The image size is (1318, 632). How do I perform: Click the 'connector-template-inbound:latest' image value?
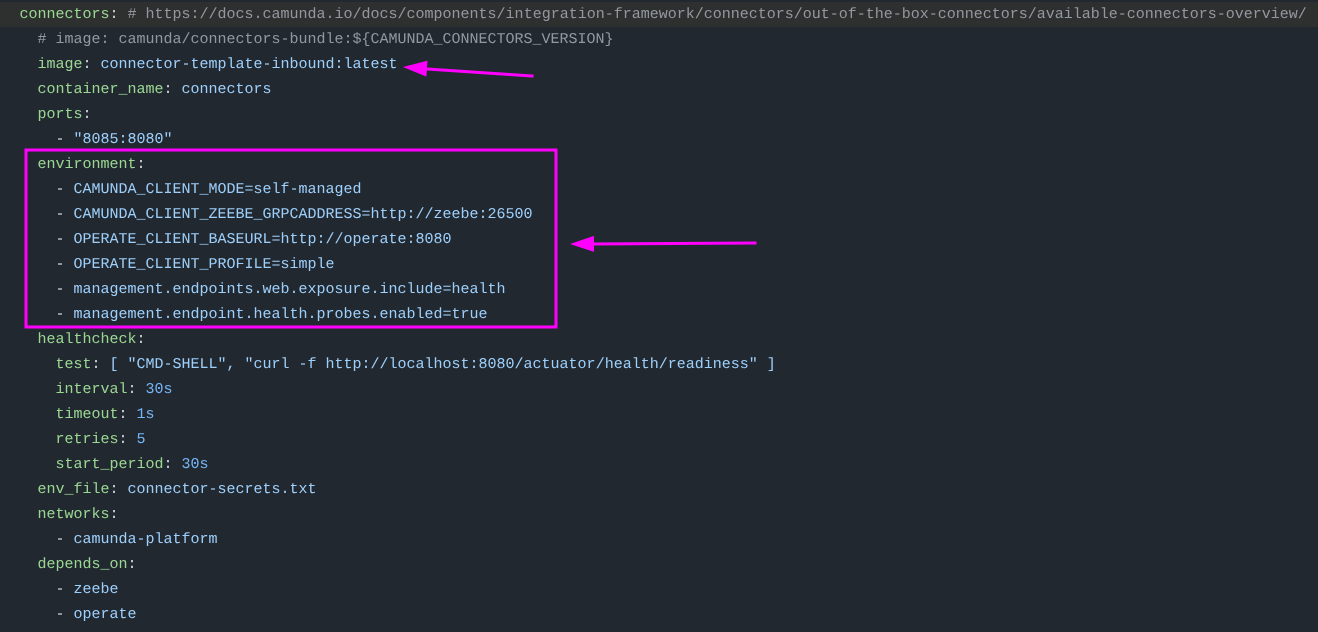pos(249,64)
